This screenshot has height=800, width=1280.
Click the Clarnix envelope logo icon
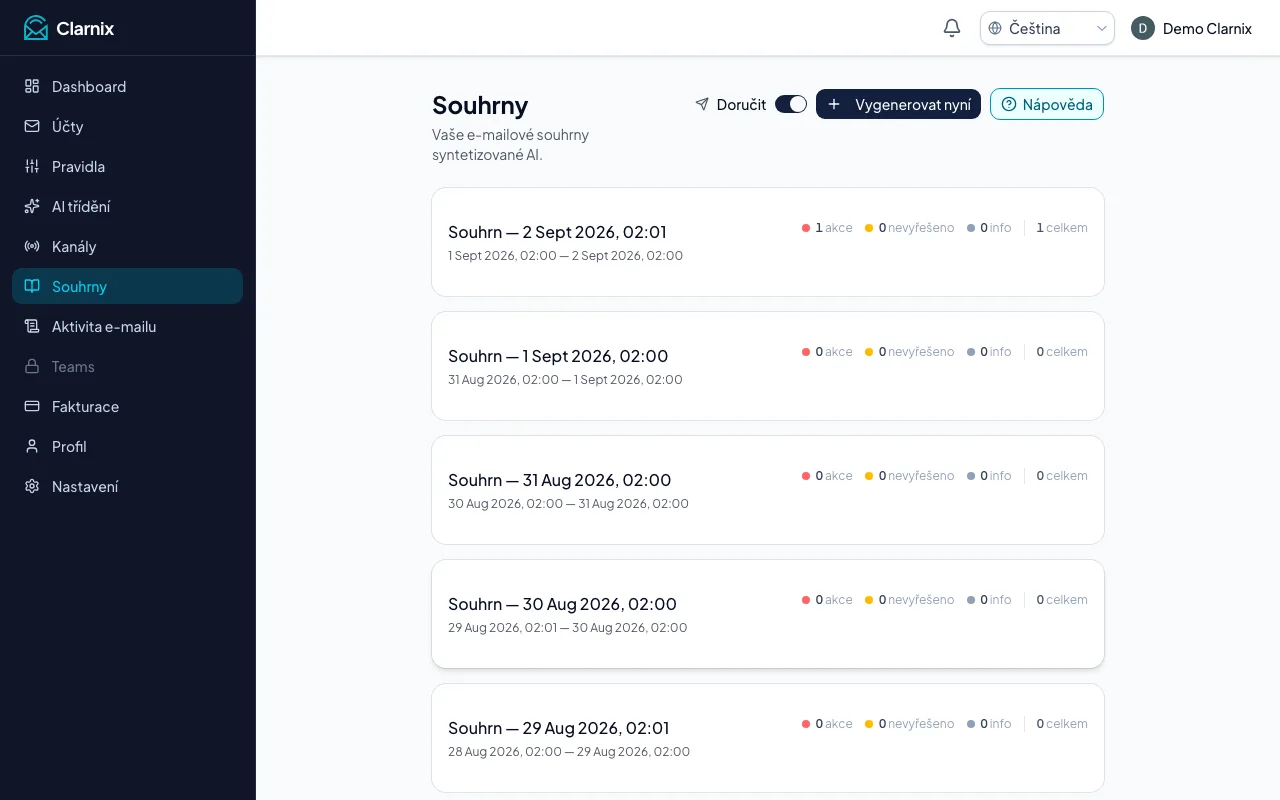[x=36, y=28]
